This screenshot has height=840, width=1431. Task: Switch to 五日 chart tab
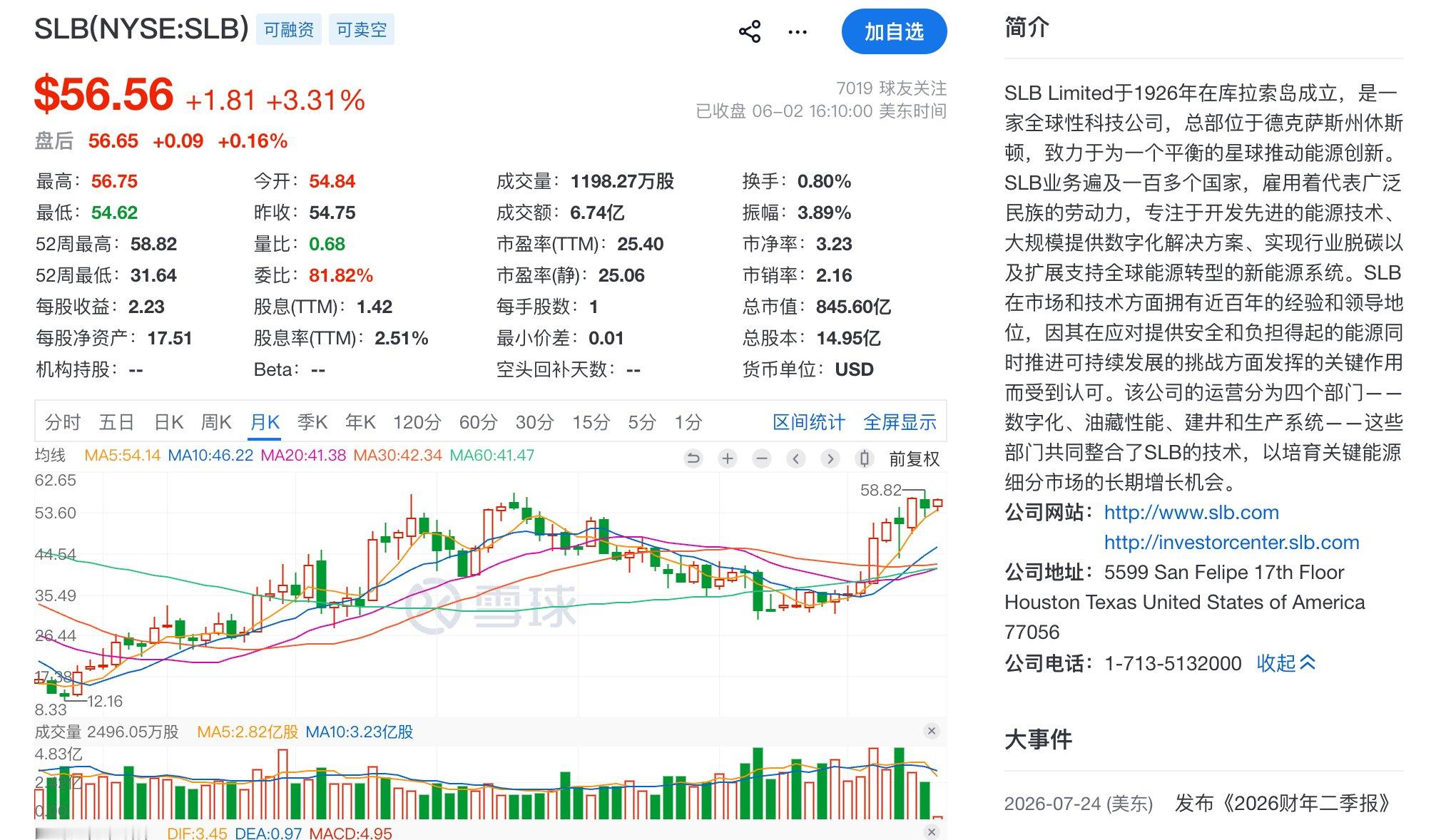(x=117, y=422)
